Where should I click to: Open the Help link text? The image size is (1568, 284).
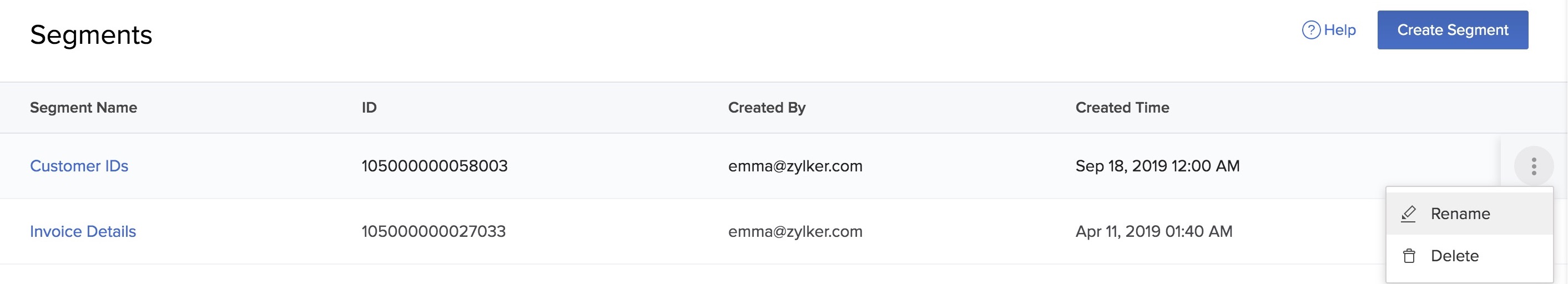[x=1340, y=30]
